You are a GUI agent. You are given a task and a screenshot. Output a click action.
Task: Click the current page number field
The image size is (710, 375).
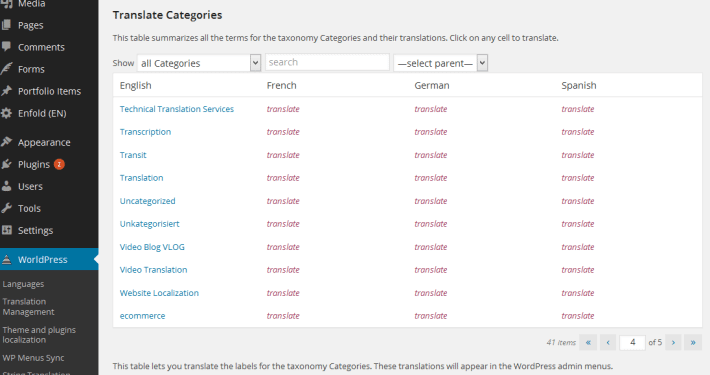632,342
